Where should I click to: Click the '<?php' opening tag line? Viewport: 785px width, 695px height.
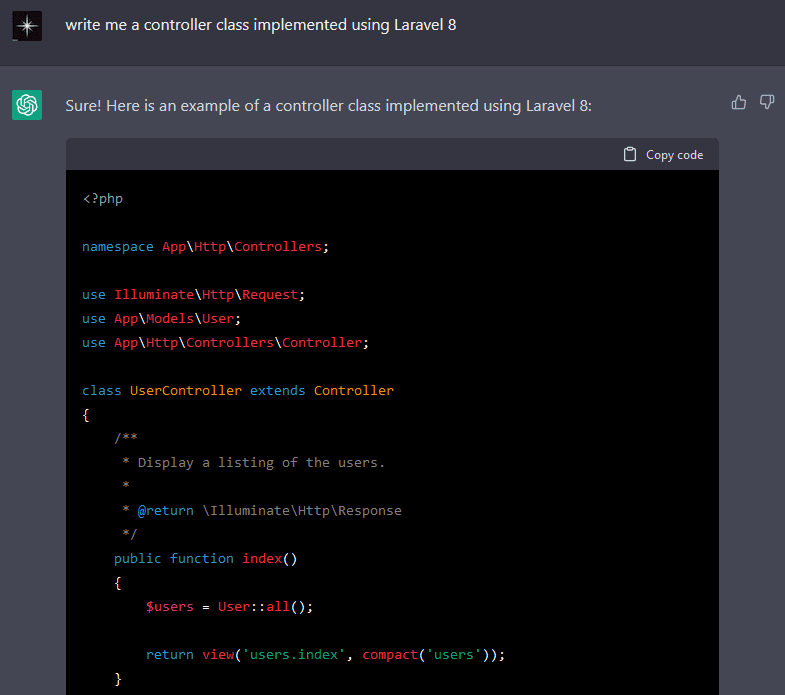pyautogui.click(x=103, y=199)
